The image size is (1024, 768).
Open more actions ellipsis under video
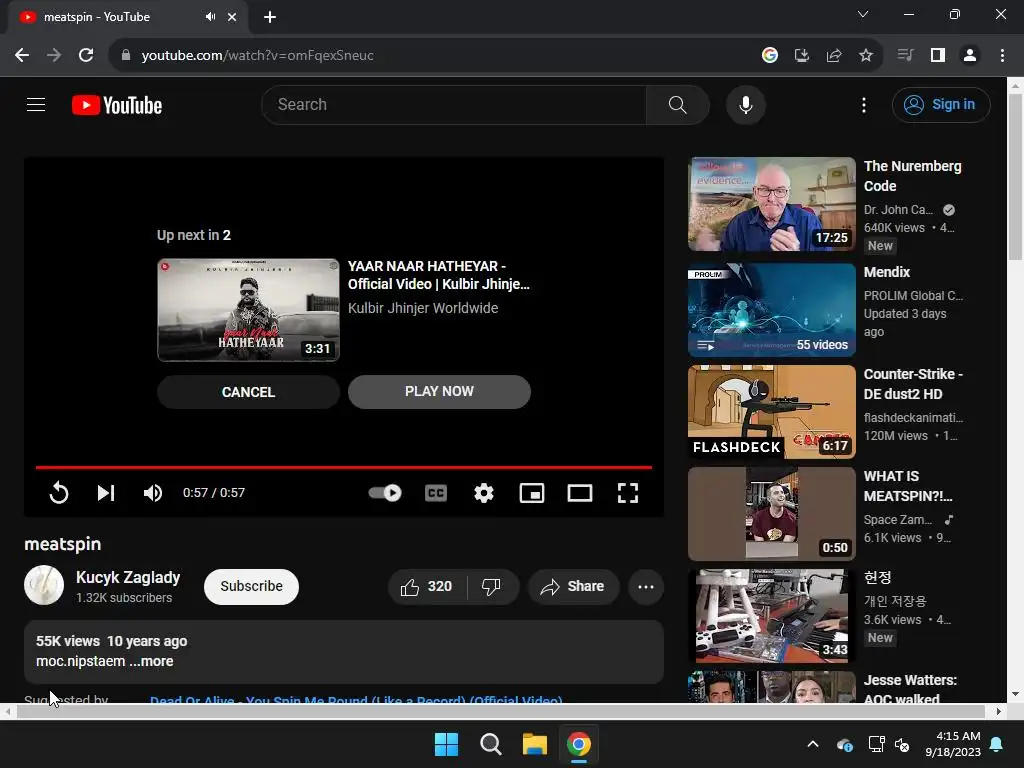click(646, 586)
